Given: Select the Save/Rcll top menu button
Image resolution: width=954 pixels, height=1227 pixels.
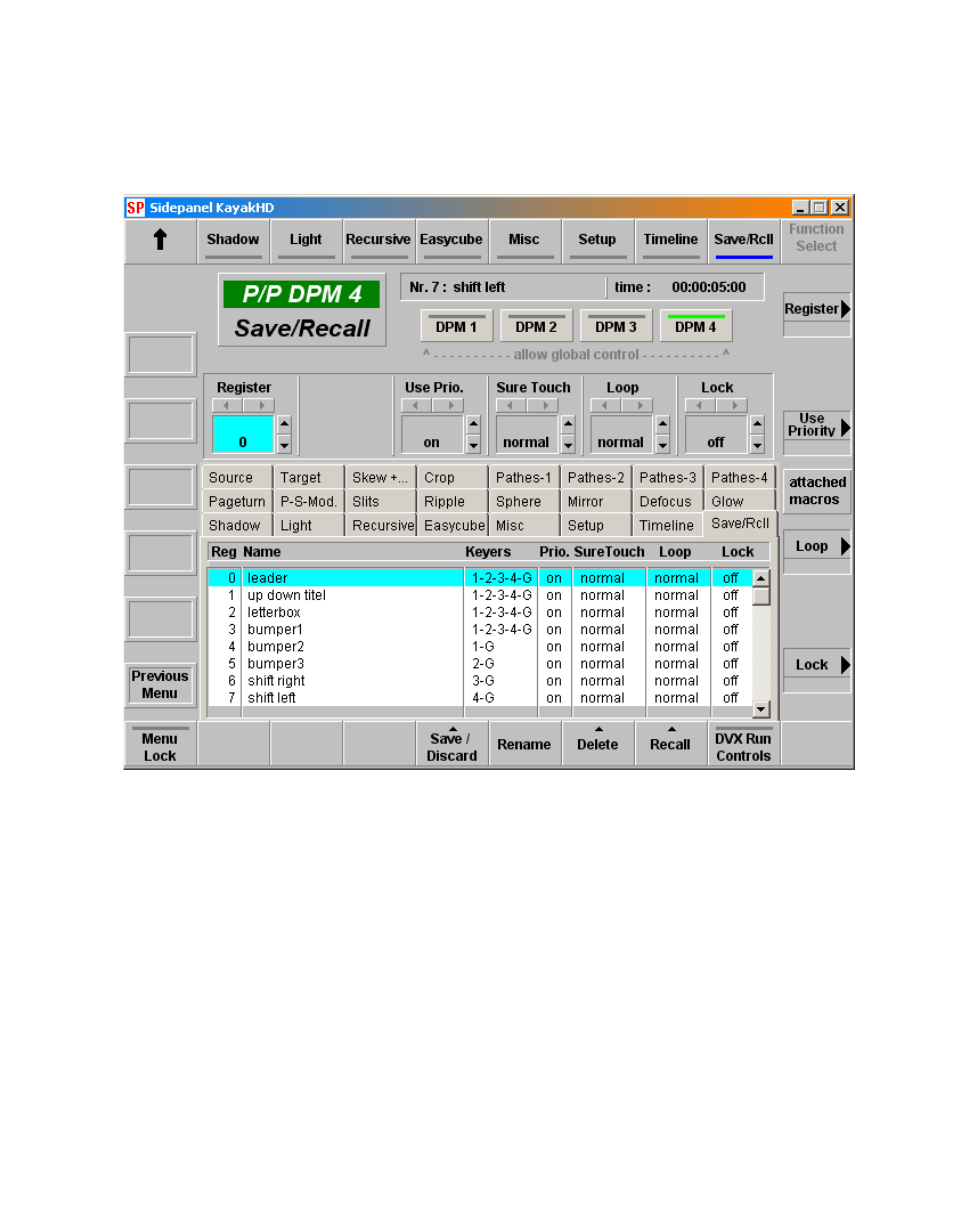Looking at the screenshot, I should click(x=744, y=242).
